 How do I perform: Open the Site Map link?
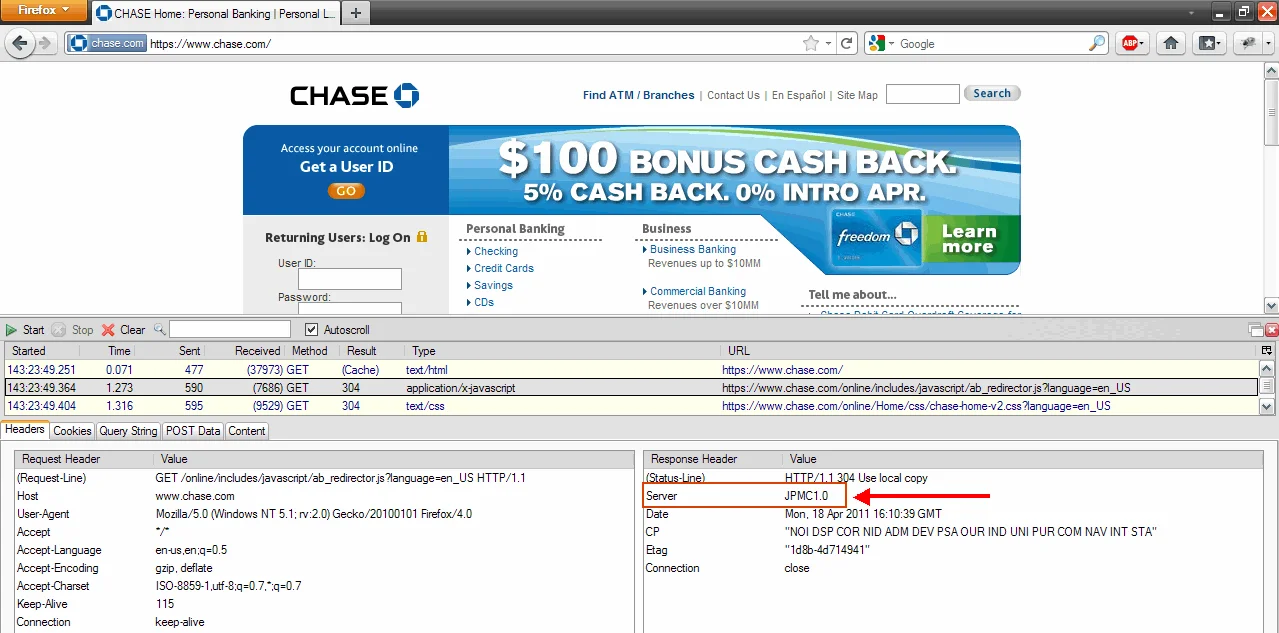[x=857, y=95]
